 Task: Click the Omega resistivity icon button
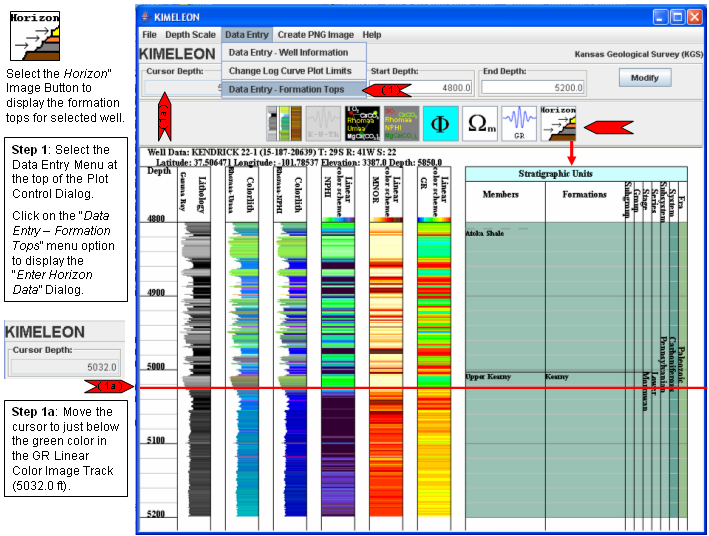coord(480,124)
